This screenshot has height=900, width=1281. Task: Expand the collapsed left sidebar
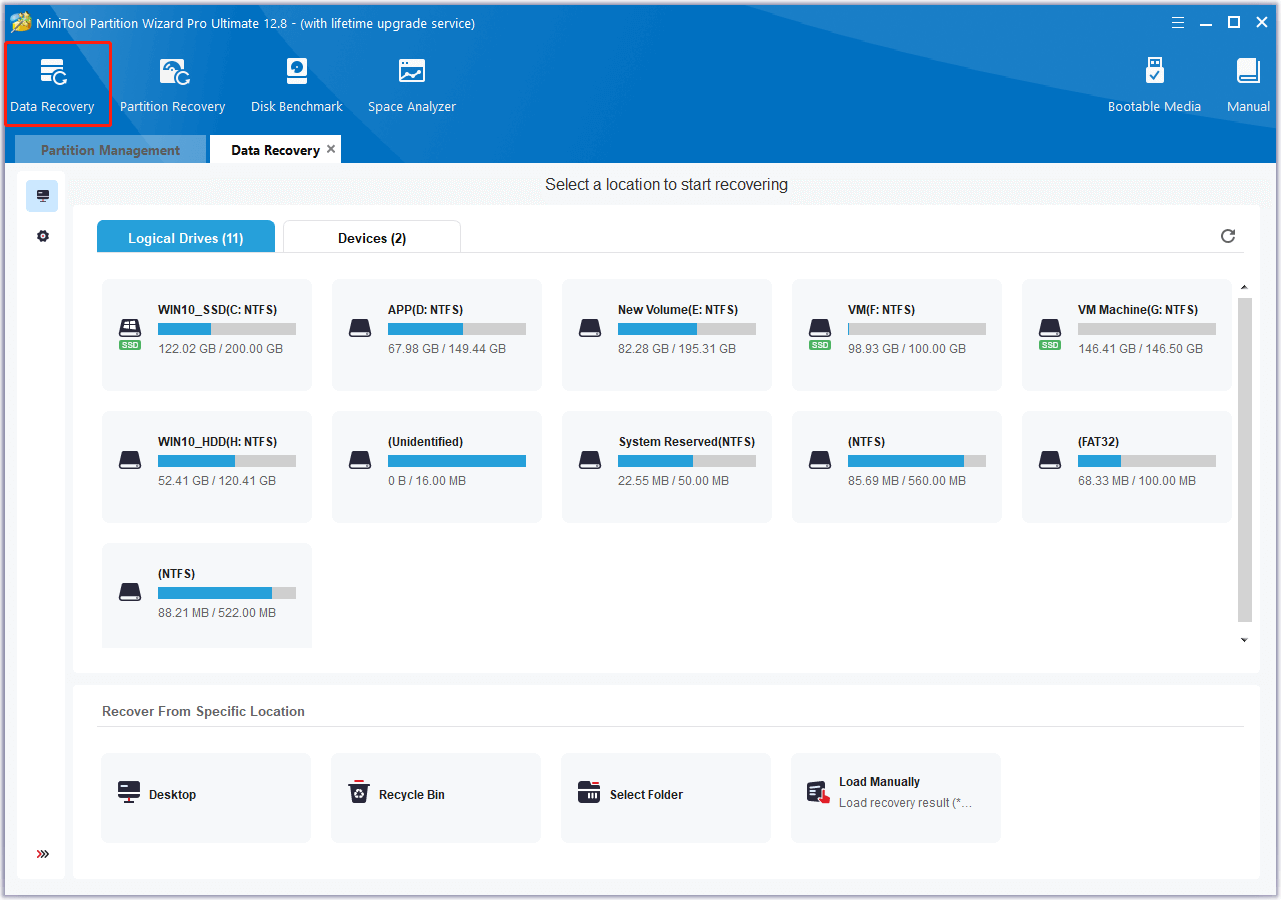41,853
